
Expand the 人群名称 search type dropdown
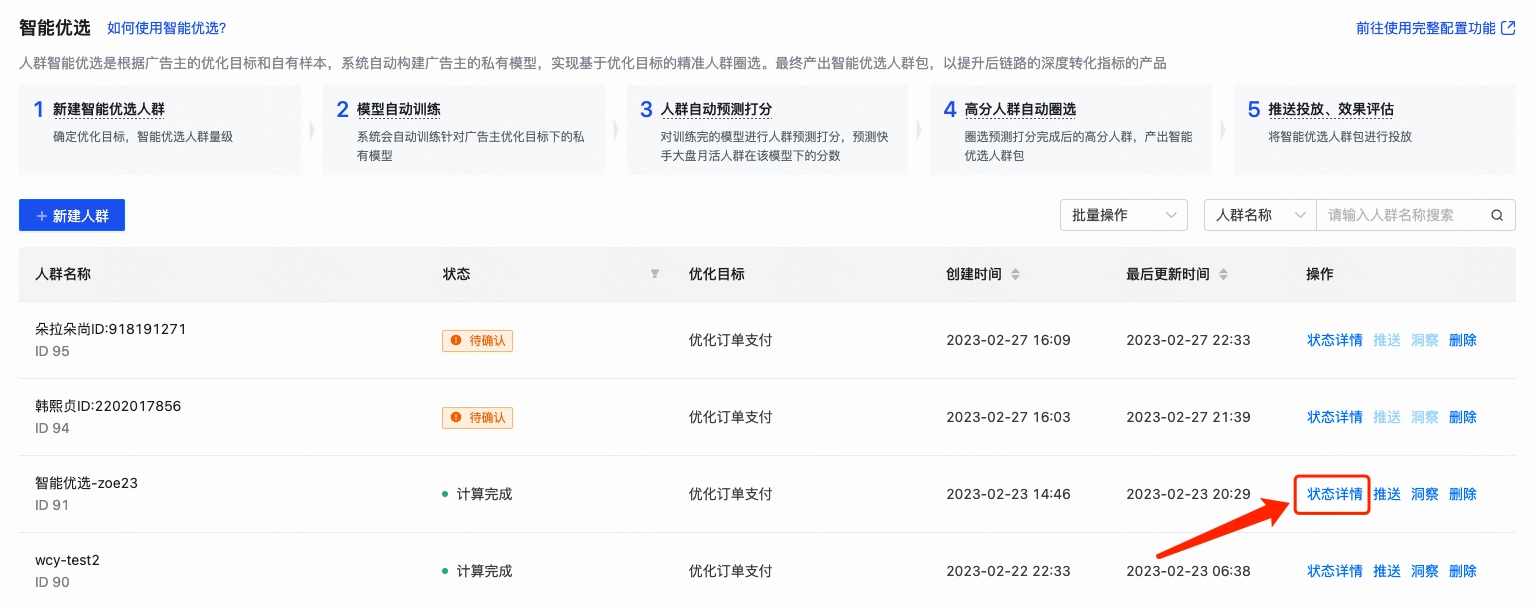tap(1260, 215)
